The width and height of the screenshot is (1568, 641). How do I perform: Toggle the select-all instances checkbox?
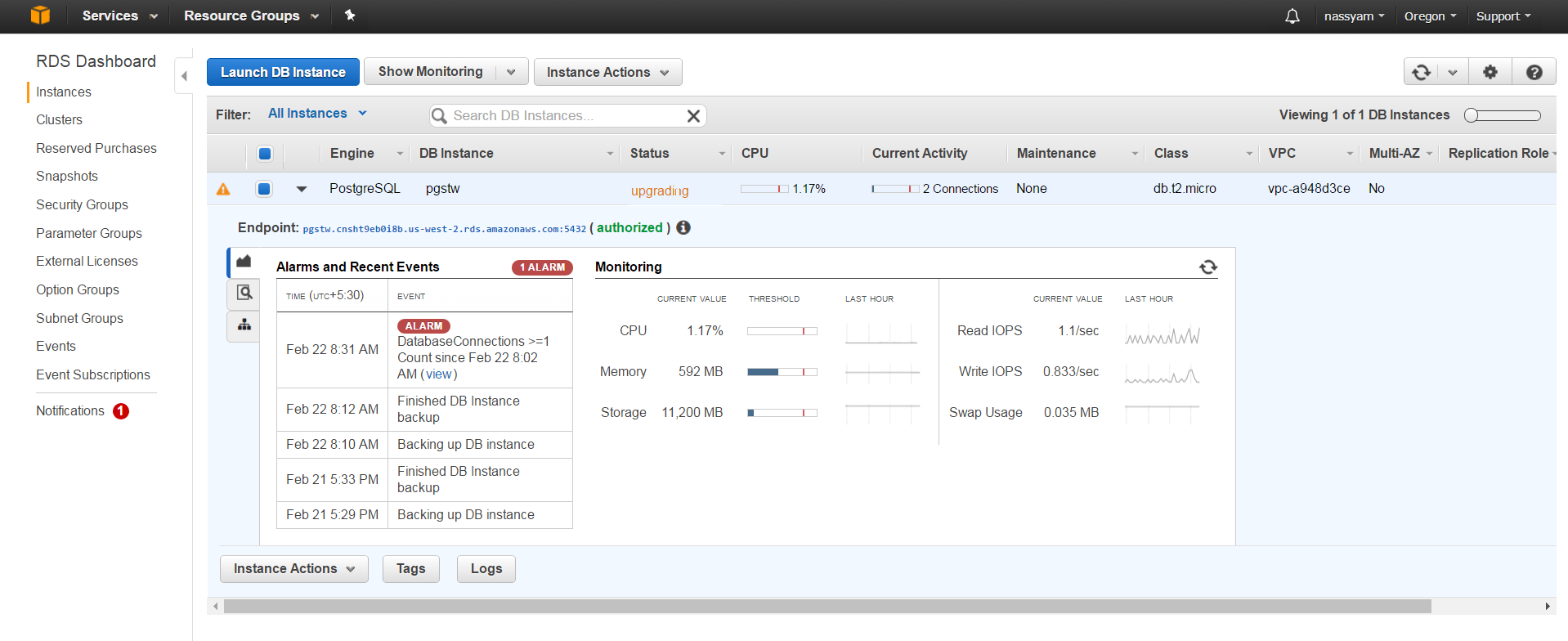[x=265, y=154]
